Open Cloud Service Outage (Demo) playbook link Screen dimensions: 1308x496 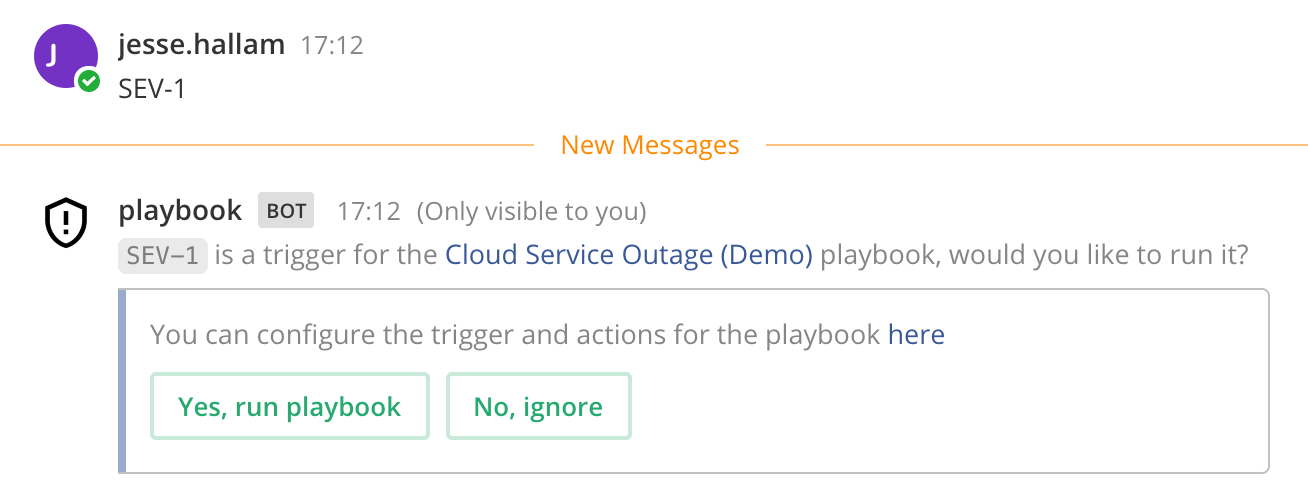click(x=629, y=255)
